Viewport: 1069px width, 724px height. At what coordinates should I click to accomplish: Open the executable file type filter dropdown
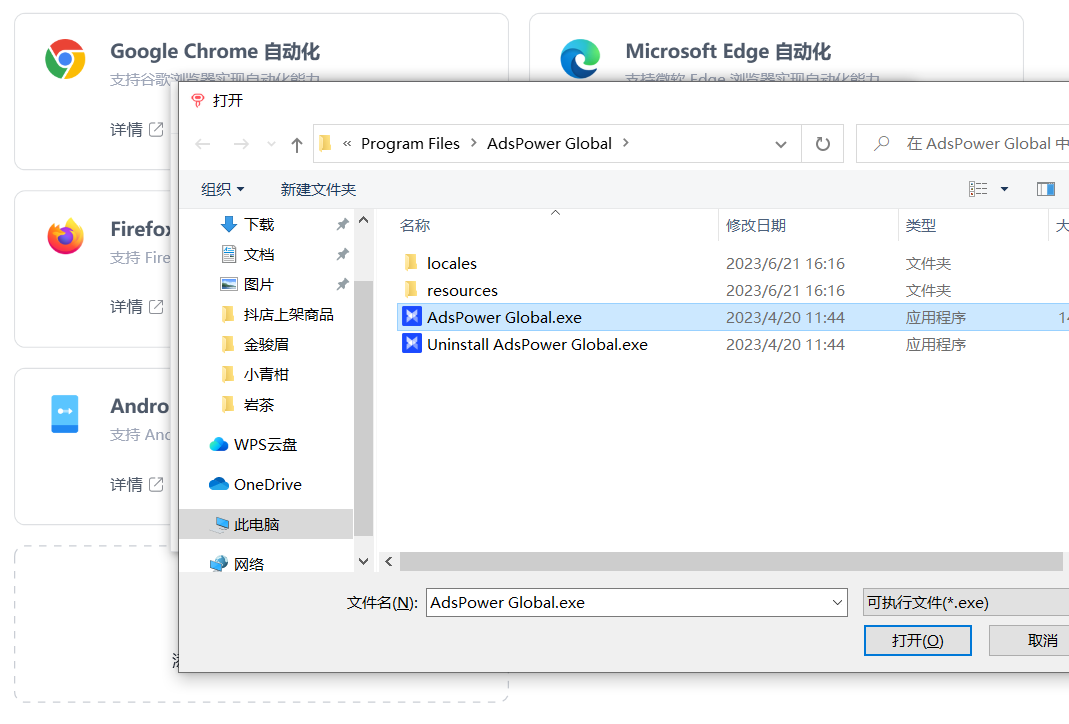pyautogui.click(x=965, y=602)
